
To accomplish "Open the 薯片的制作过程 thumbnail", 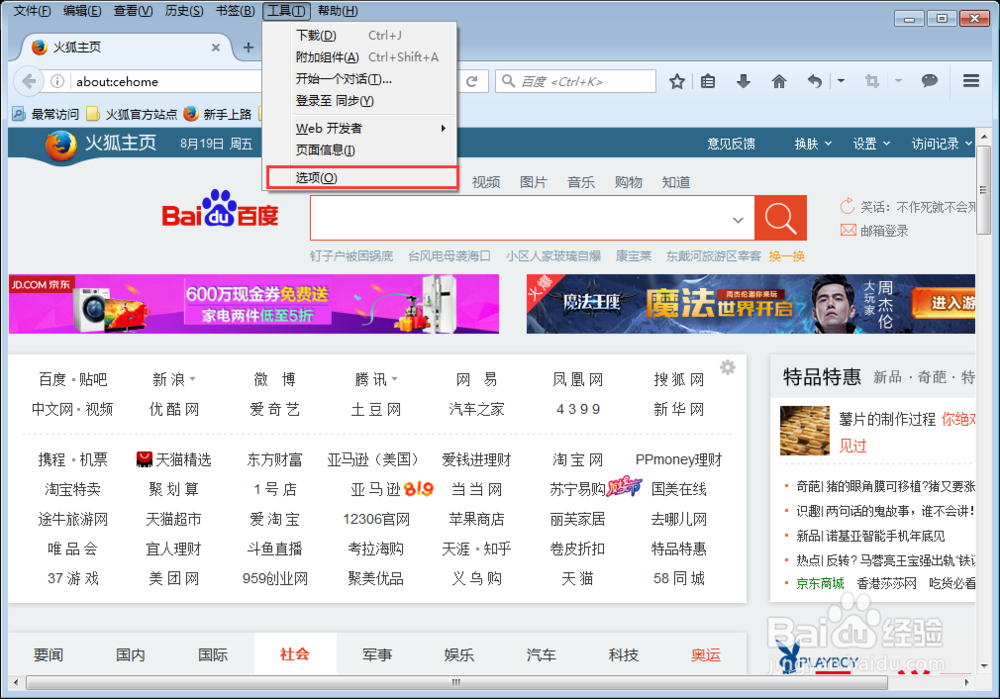I will tap(805, 430).
